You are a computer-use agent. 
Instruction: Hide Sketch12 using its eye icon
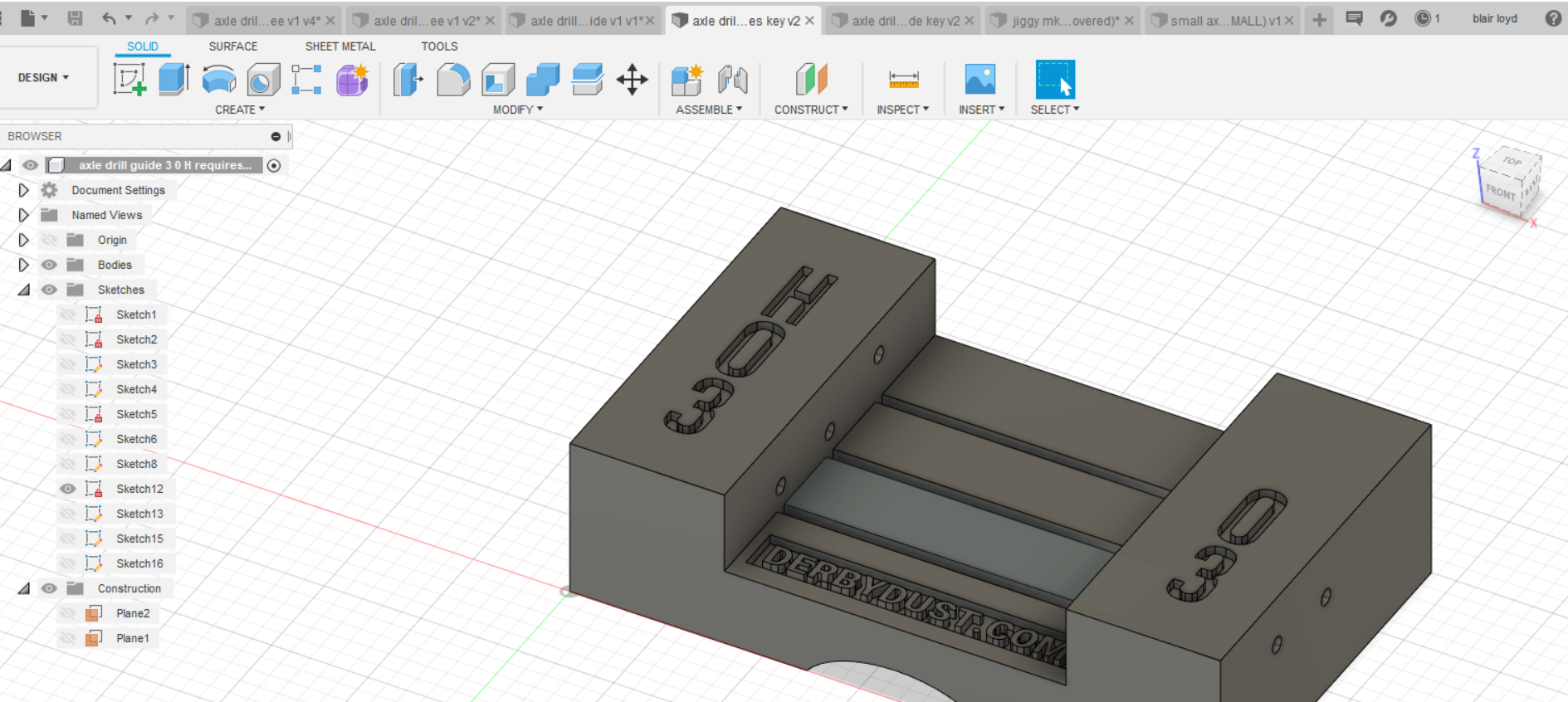tap(68, 489)
